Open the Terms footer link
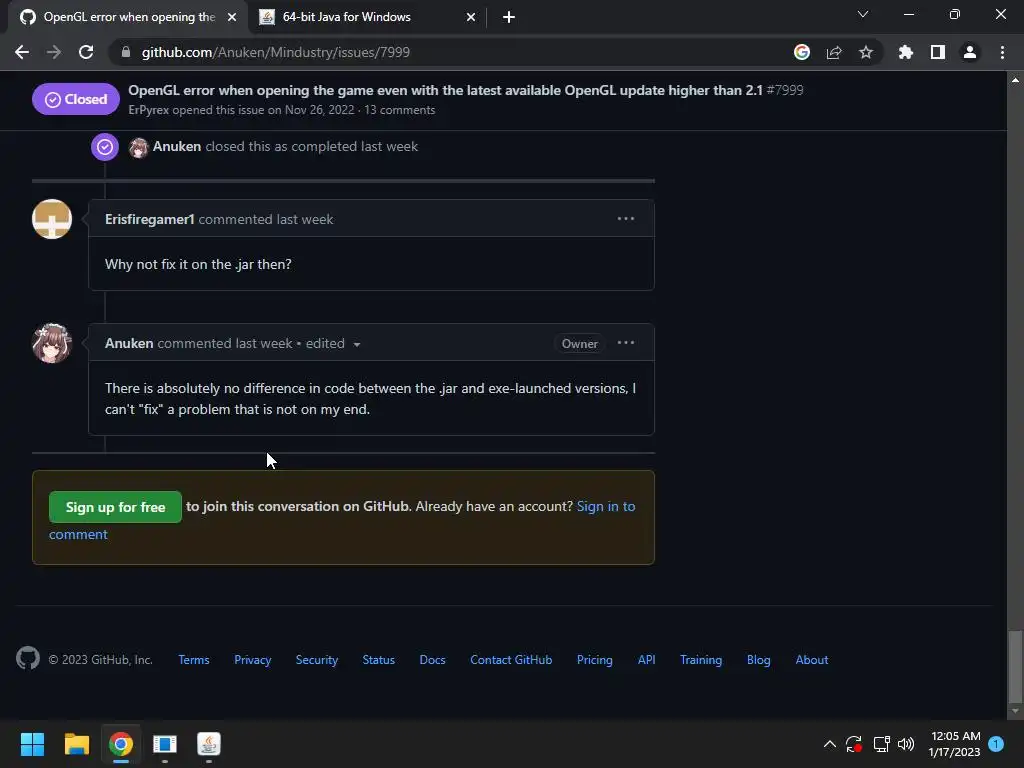1024x768 pixels. [194, 660]
